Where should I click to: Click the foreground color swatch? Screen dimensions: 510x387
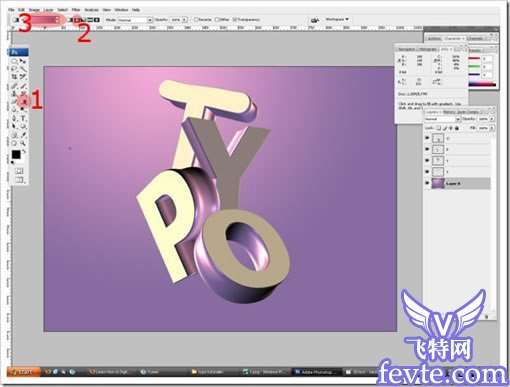coord(16,155)
